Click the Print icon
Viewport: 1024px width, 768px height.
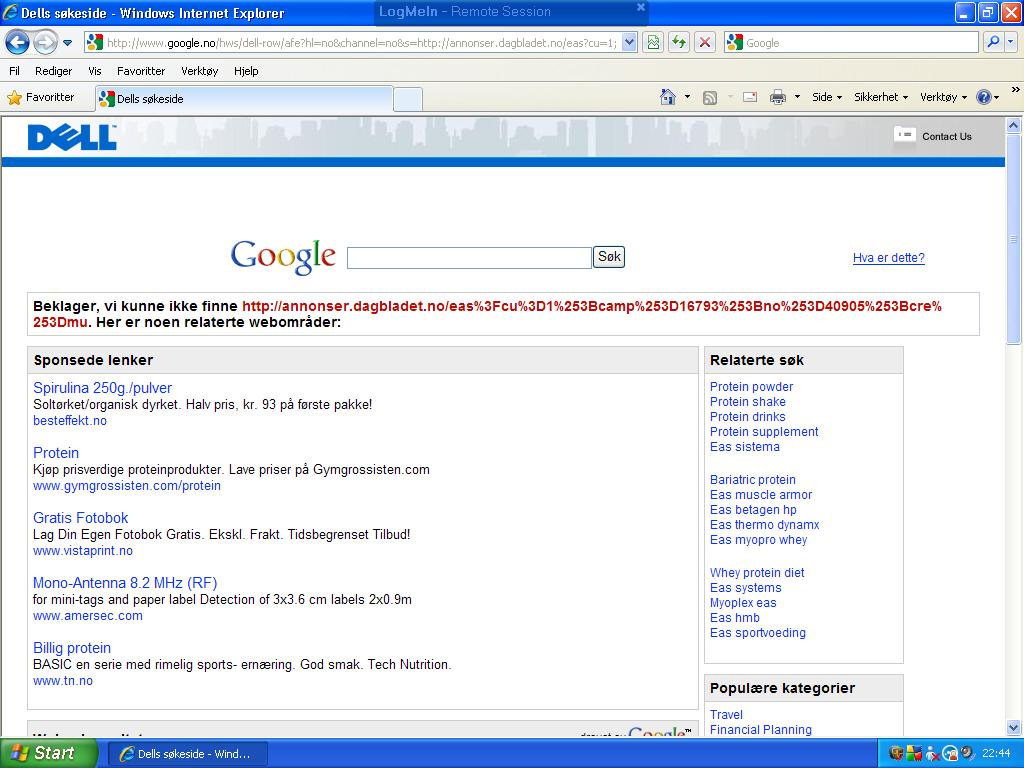coord(777,97)
